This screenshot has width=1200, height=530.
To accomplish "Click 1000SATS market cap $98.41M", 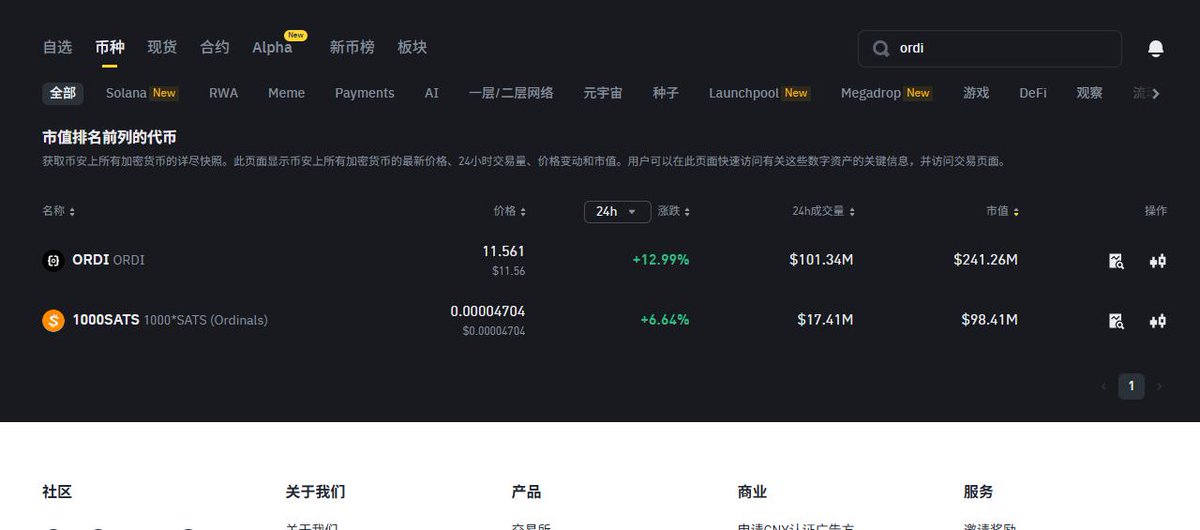I will coord(990,320).
